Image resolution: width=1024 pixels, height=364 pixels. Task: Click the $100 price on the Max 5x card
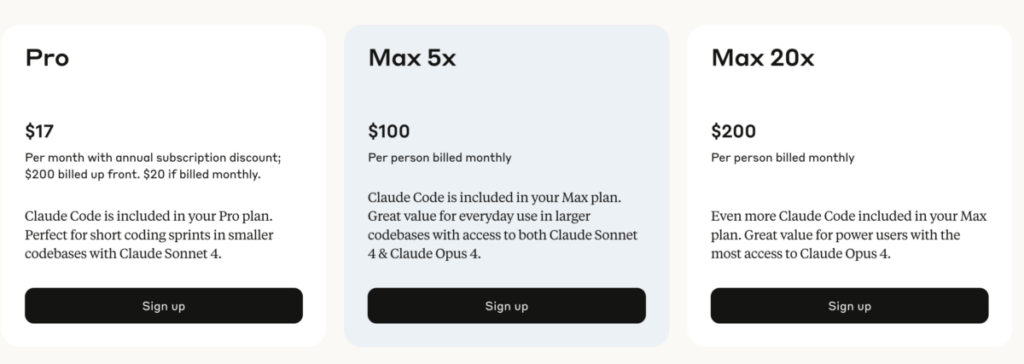pyautogui.click(x=389, y=131)
